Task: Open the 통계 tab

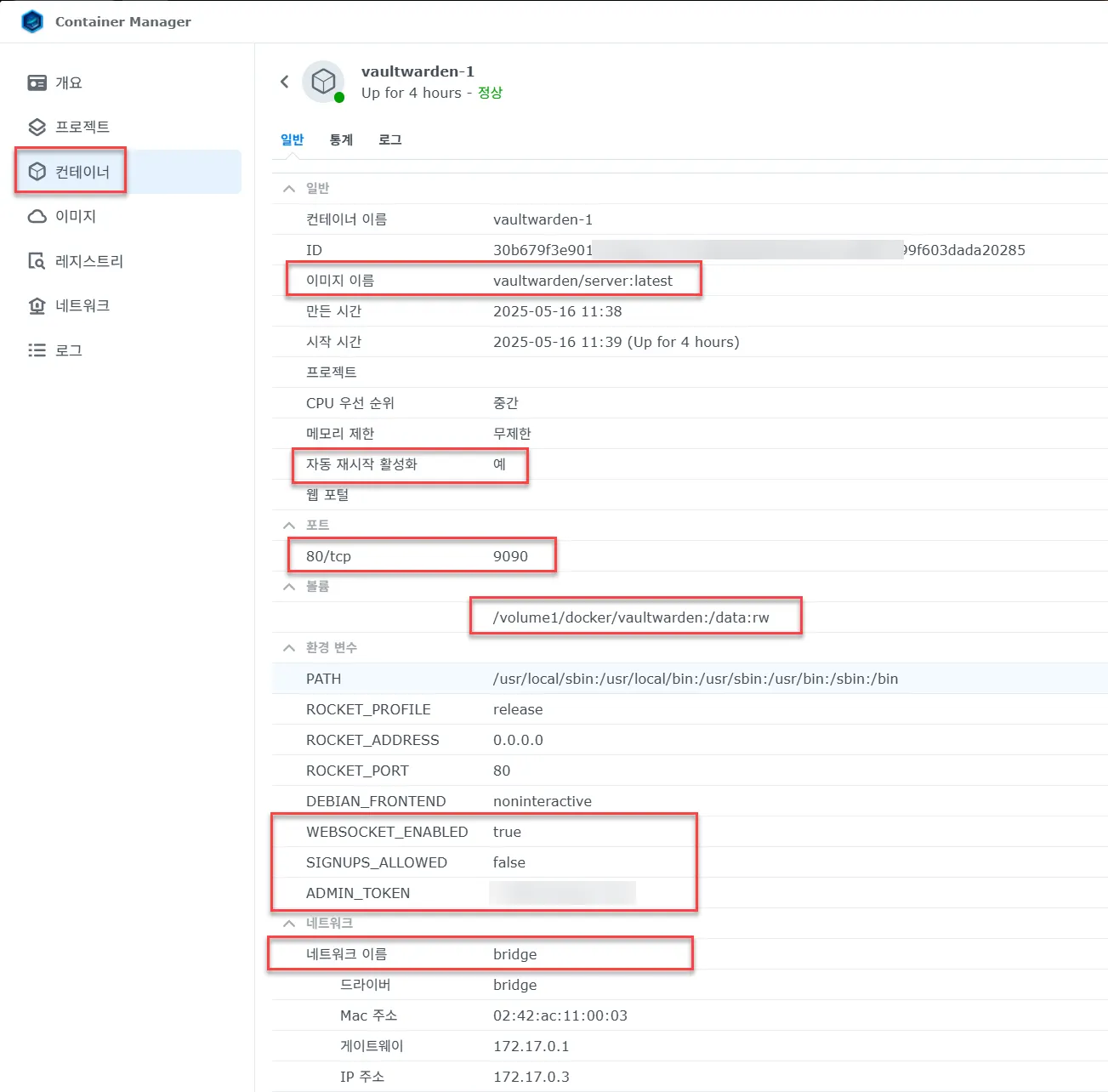Action: (341, 139)
